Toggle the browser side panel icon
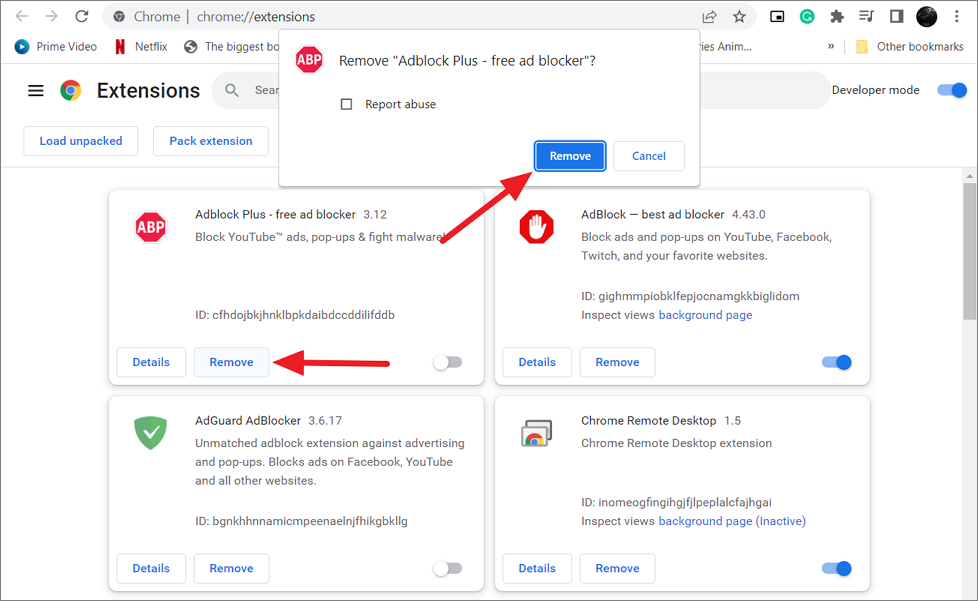Viewport: 978px width, 601px height. tap(896, 16)
